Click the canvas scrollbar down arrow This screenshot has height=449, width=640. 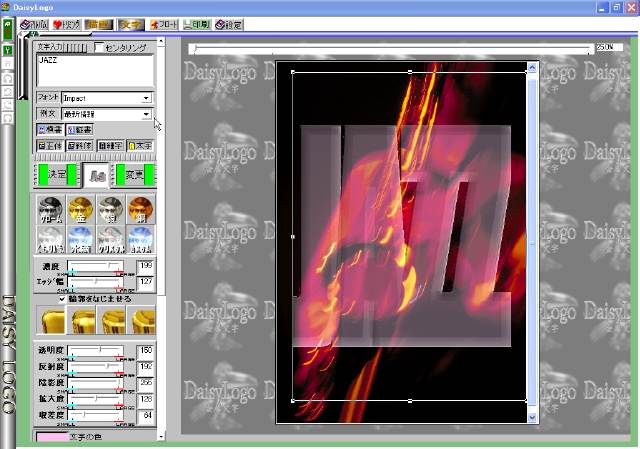click(532, 417)
